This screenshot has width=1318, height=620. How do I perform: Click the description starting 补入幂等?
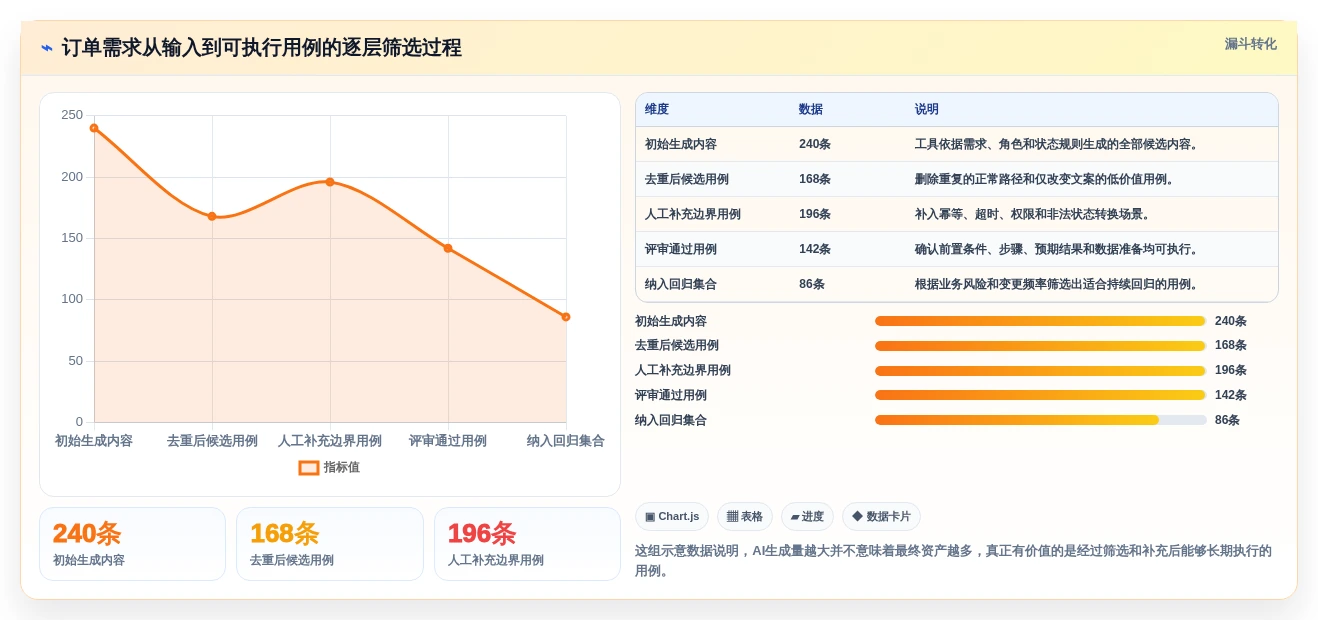tap(1033, 214)
